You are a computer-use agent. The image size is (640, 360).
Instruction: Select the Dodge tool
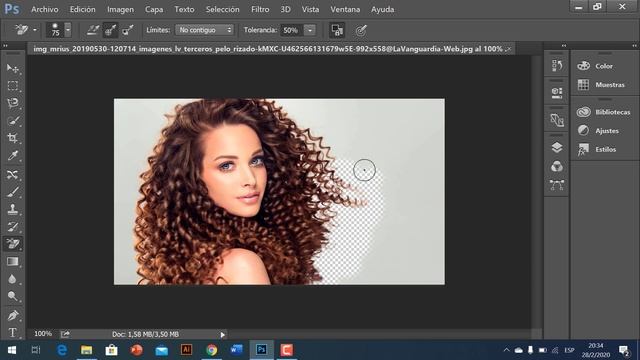(x=13, y=296)
